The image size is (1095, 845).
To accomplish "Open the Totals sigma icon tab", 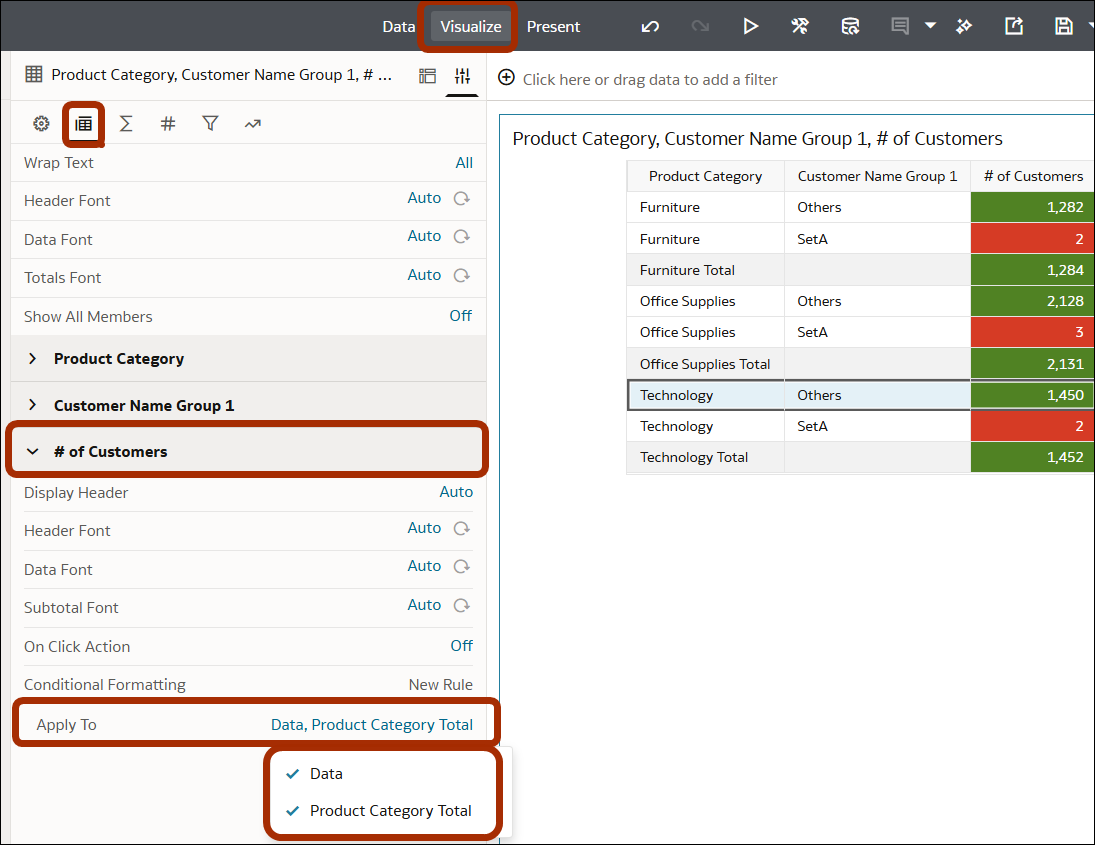I will pos(126,124).
